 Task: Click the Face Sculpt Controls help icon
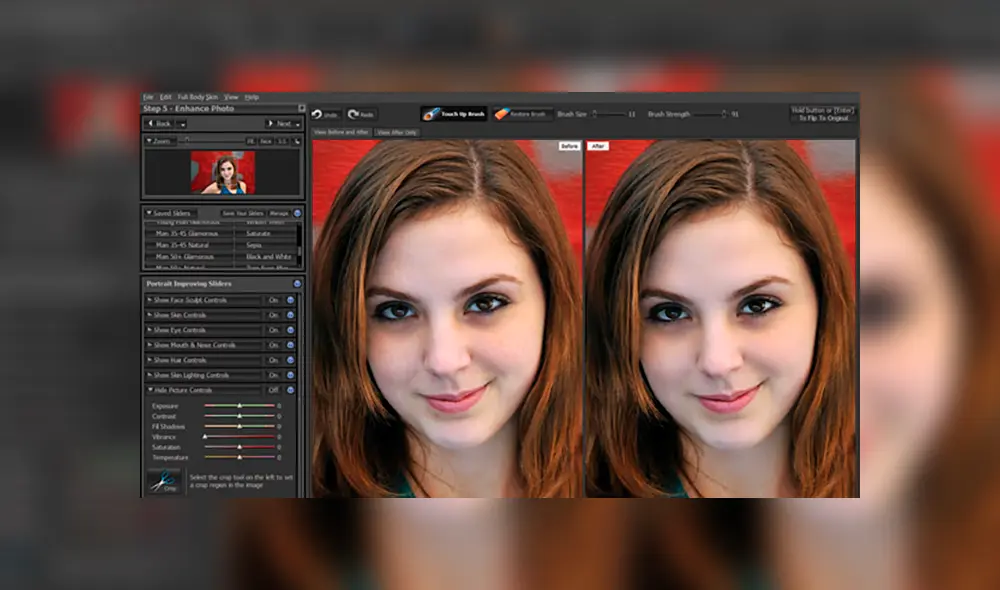(x=290, y=300)
